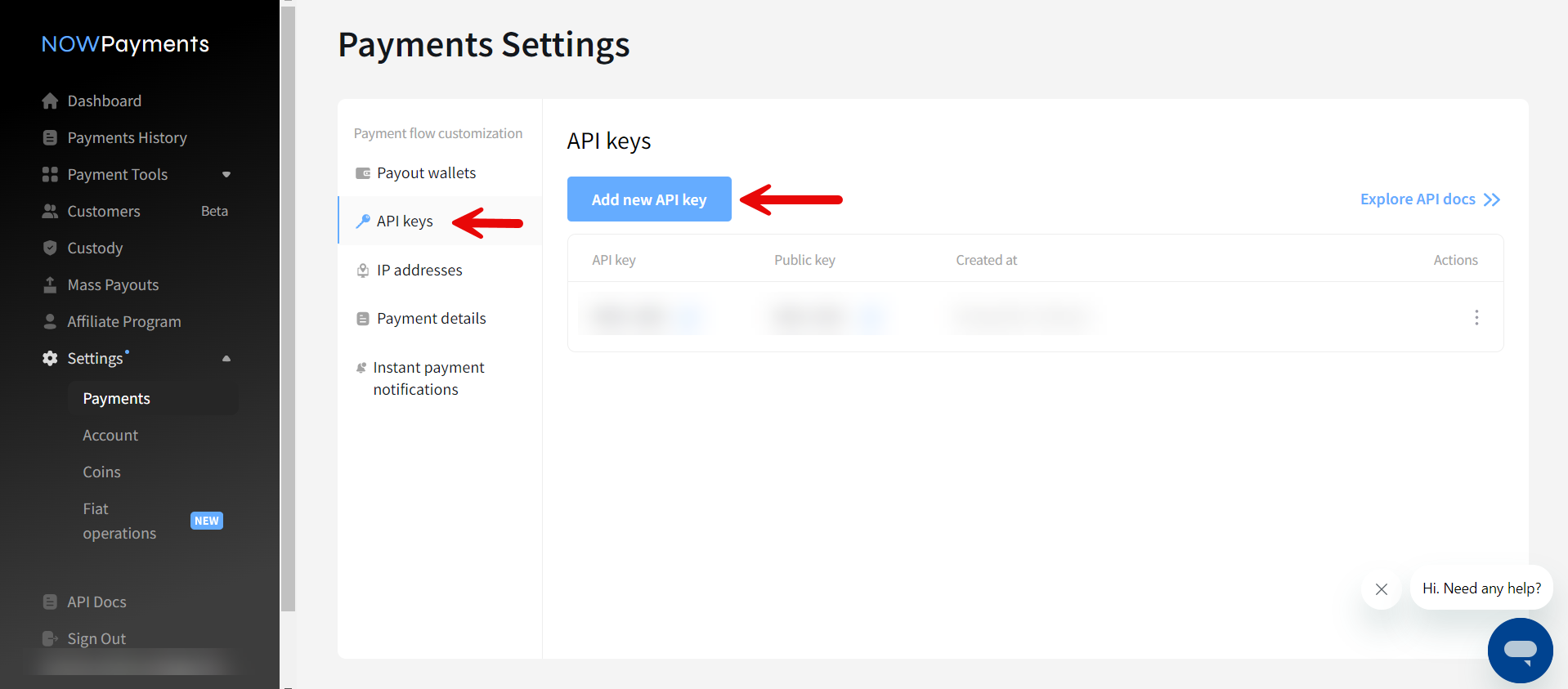Open the three-dot Actions menu for the API key
The height and width of the screenshot is (689, 1568).
(1476, 317)
